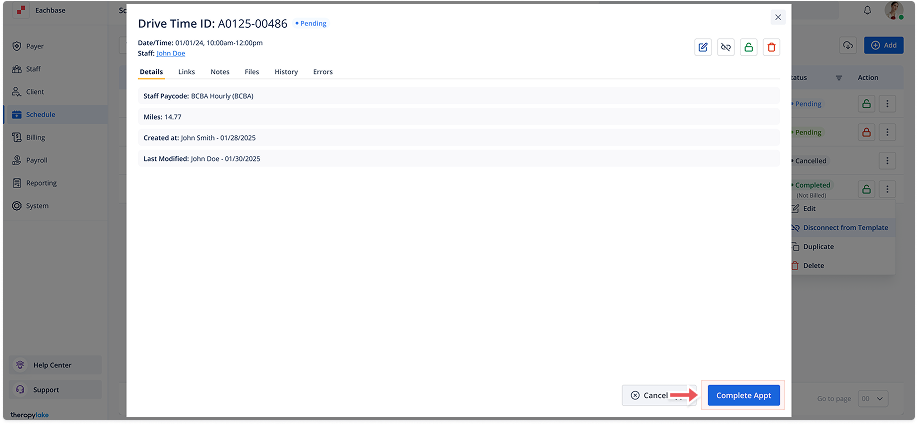Click the Staff Paycode BCBA Hourly row
918x425 pixels.
click(458, 96)
